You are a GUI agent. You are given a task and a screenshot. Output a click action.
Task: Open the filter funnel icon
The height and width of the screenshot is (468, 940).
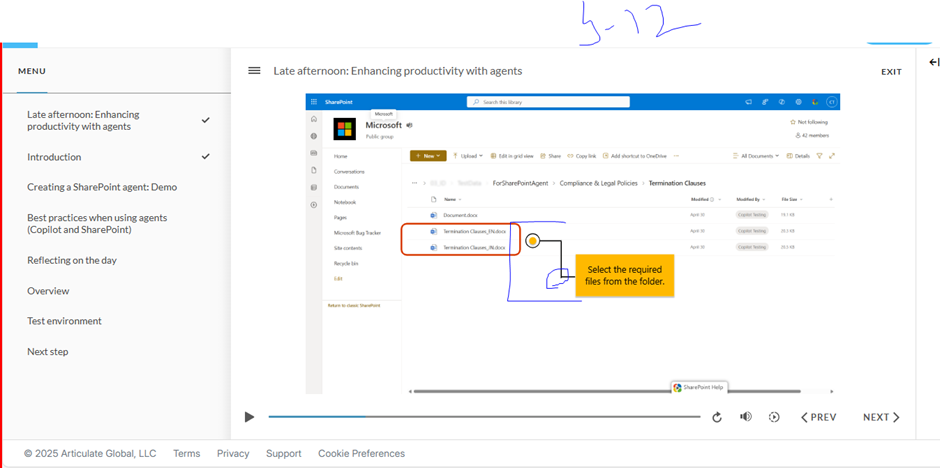[x=820, y=156]
